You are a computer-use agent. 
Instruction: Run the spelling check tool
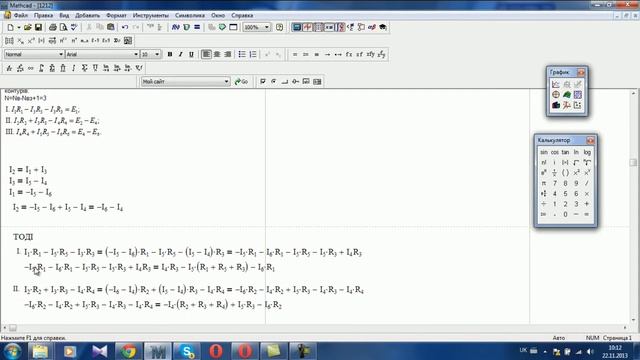(x=74, y=27)
